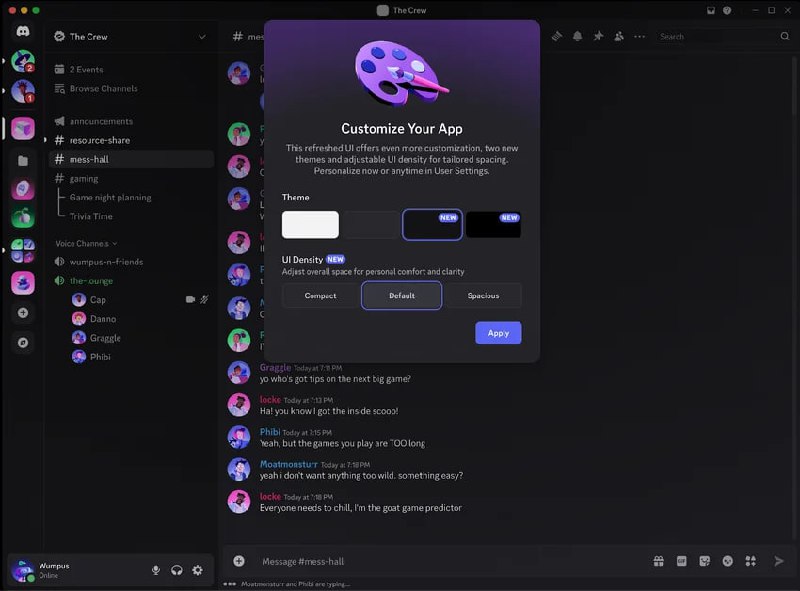Expand The Crew server dropdown menu
The height and width of the screenshot is (591, 800).
tap(202, 37)
